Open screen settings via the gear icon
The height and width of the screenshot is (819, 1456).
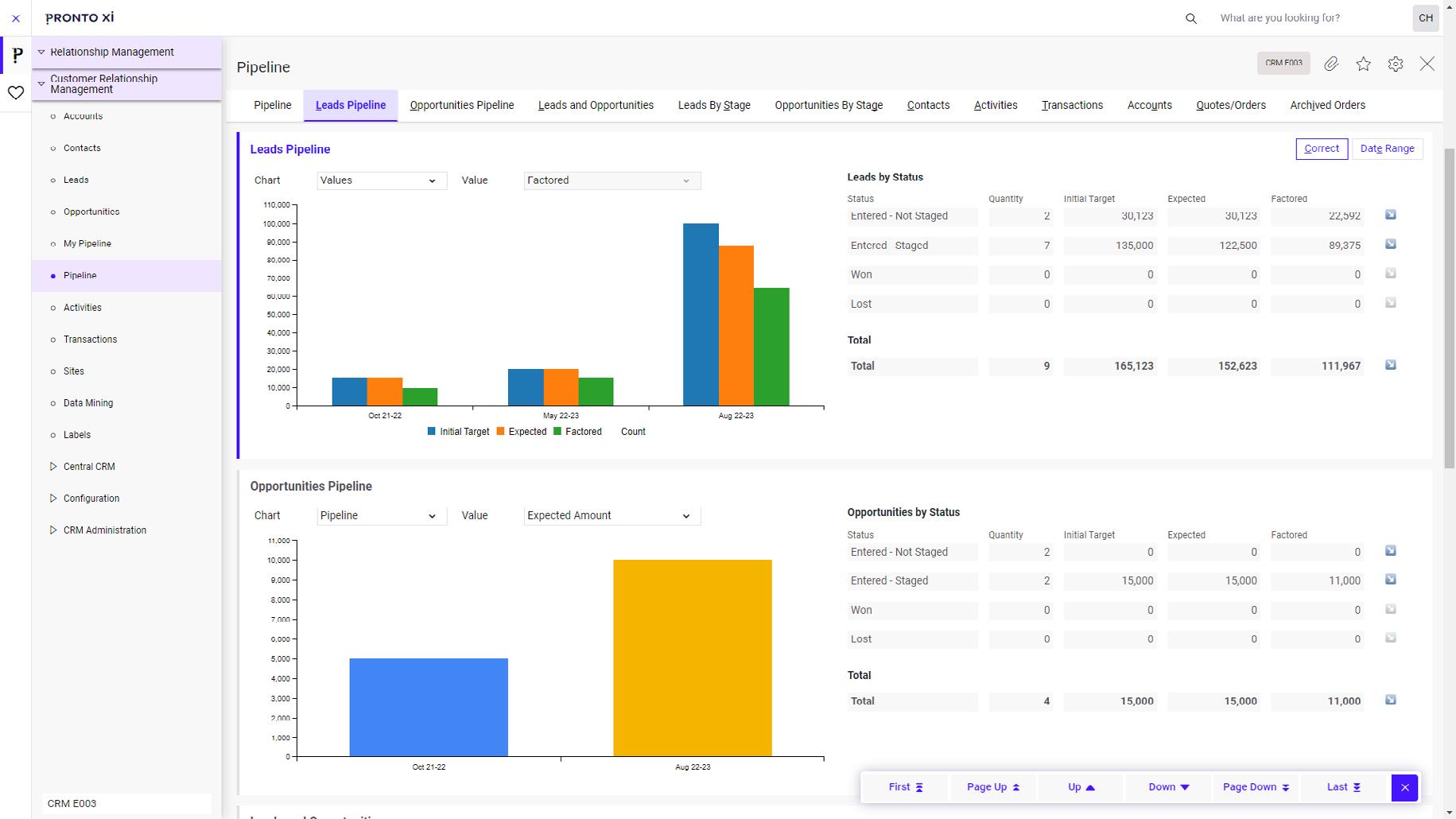click(x=1396, y=64)
